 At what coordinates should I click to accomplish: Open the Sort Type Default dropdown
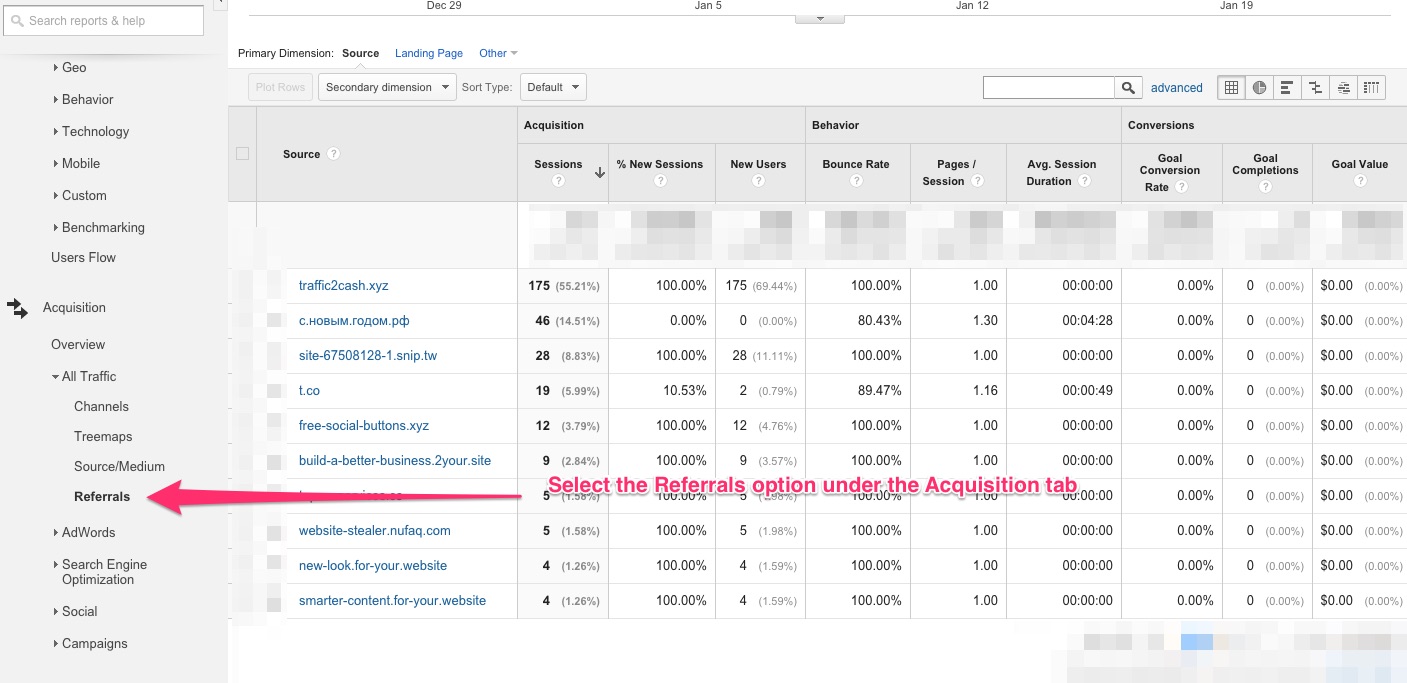click(x=553, y=87)
